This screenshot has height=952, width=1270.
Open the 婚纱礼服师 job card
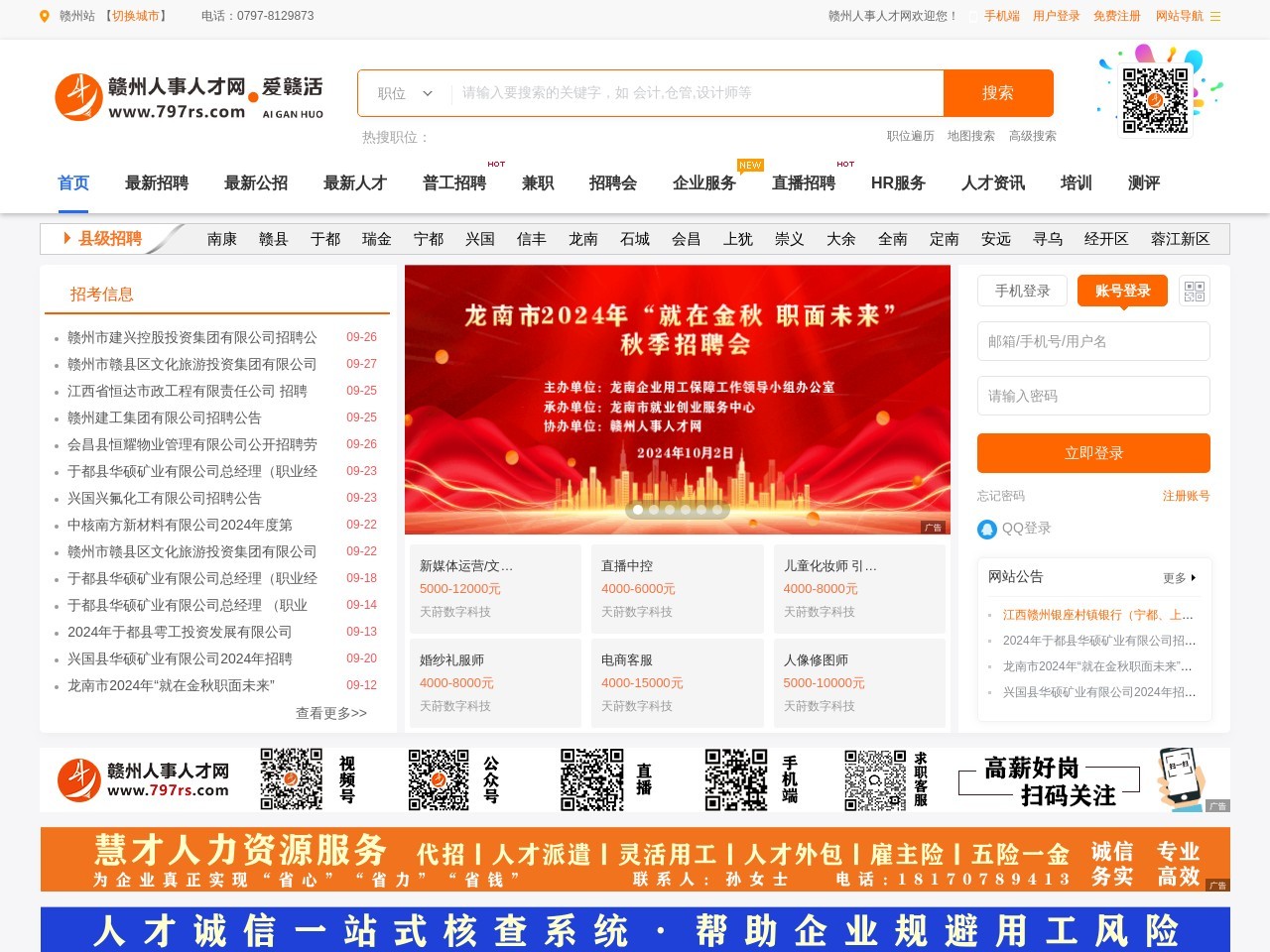[495, 683]
